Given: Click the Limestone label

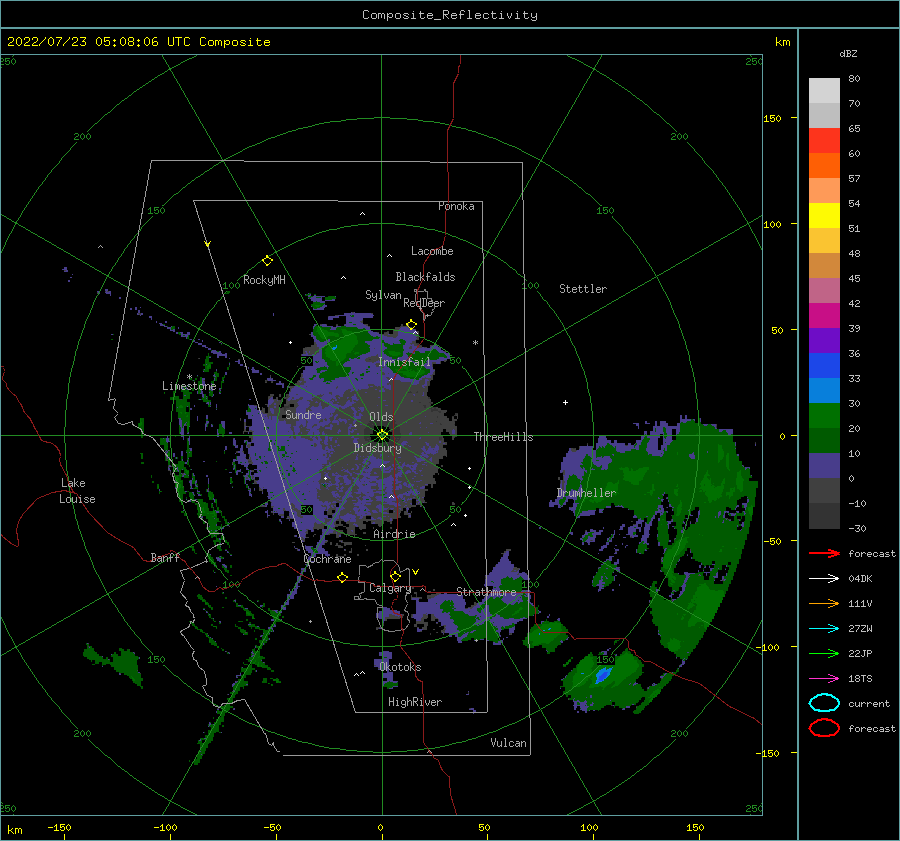Looking at the screenshot, I should coord(189,386).
